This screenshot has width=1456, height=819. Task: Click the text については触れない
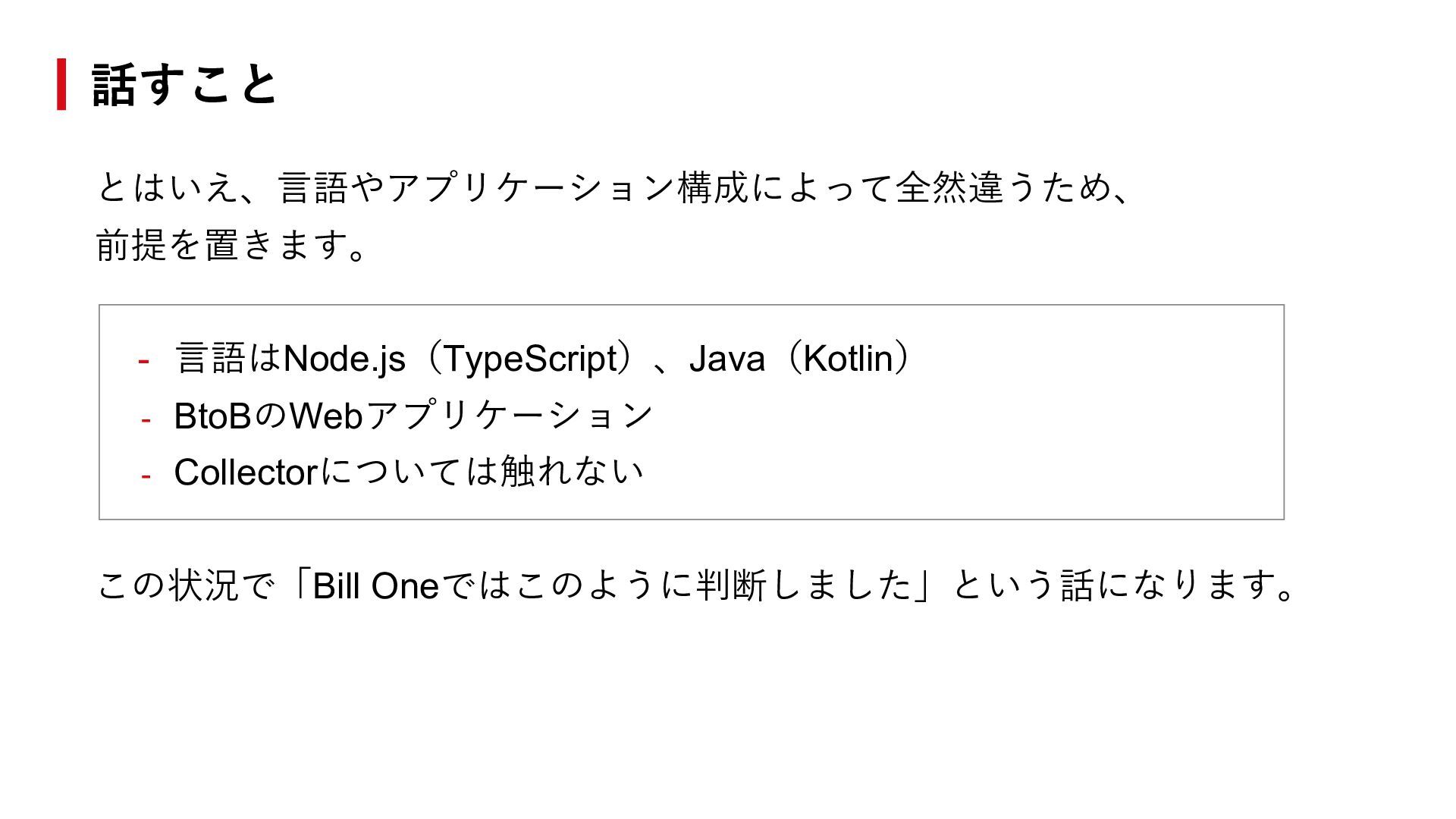coord(482,472)
